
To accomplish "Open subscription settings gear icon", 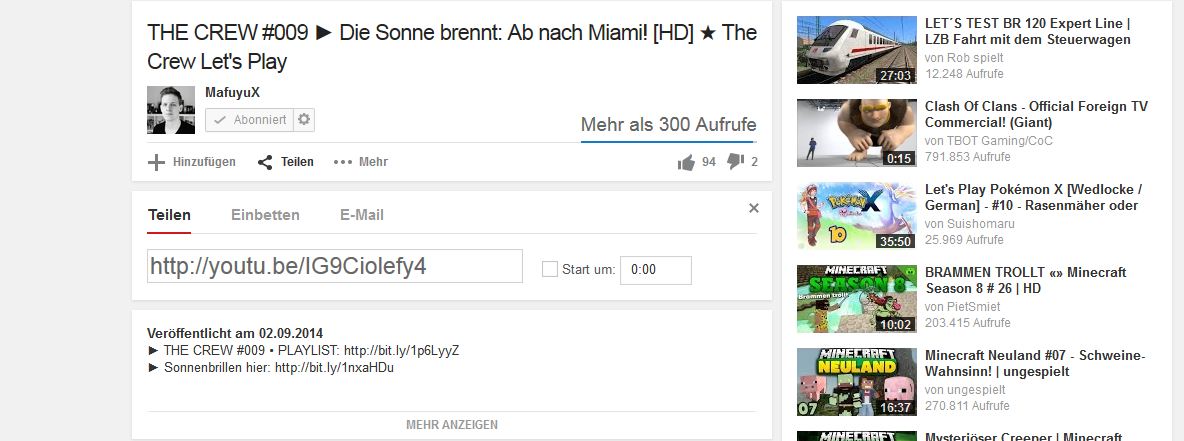I will tap(304, 119).
